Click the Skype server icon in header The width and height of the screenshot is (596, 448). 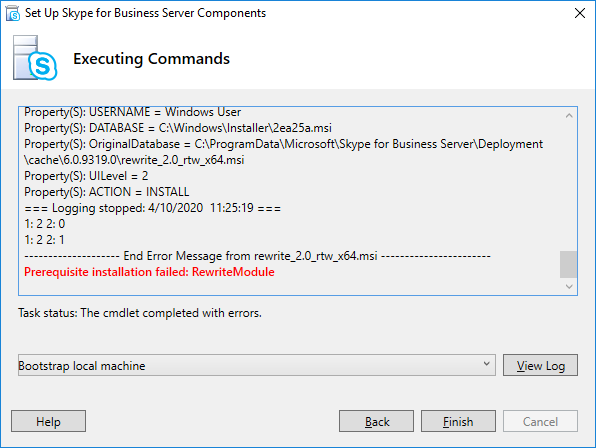click(x=35, y=58)
